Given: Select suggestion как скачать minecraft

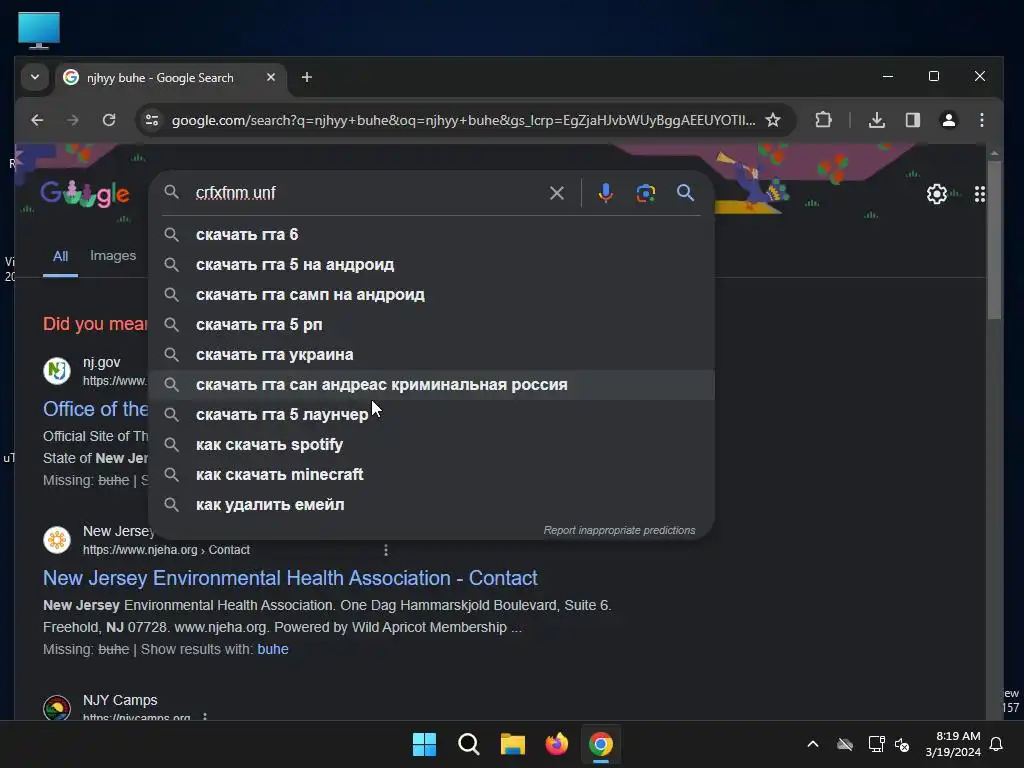Looking at the screenshot, I should [x=432, y=475].
